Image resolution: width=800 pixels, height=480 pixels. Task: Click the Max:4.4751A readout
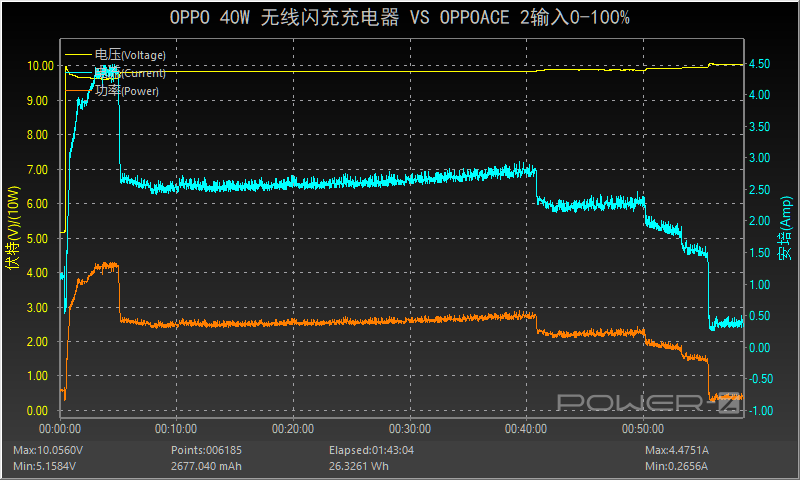coord(677,450)
